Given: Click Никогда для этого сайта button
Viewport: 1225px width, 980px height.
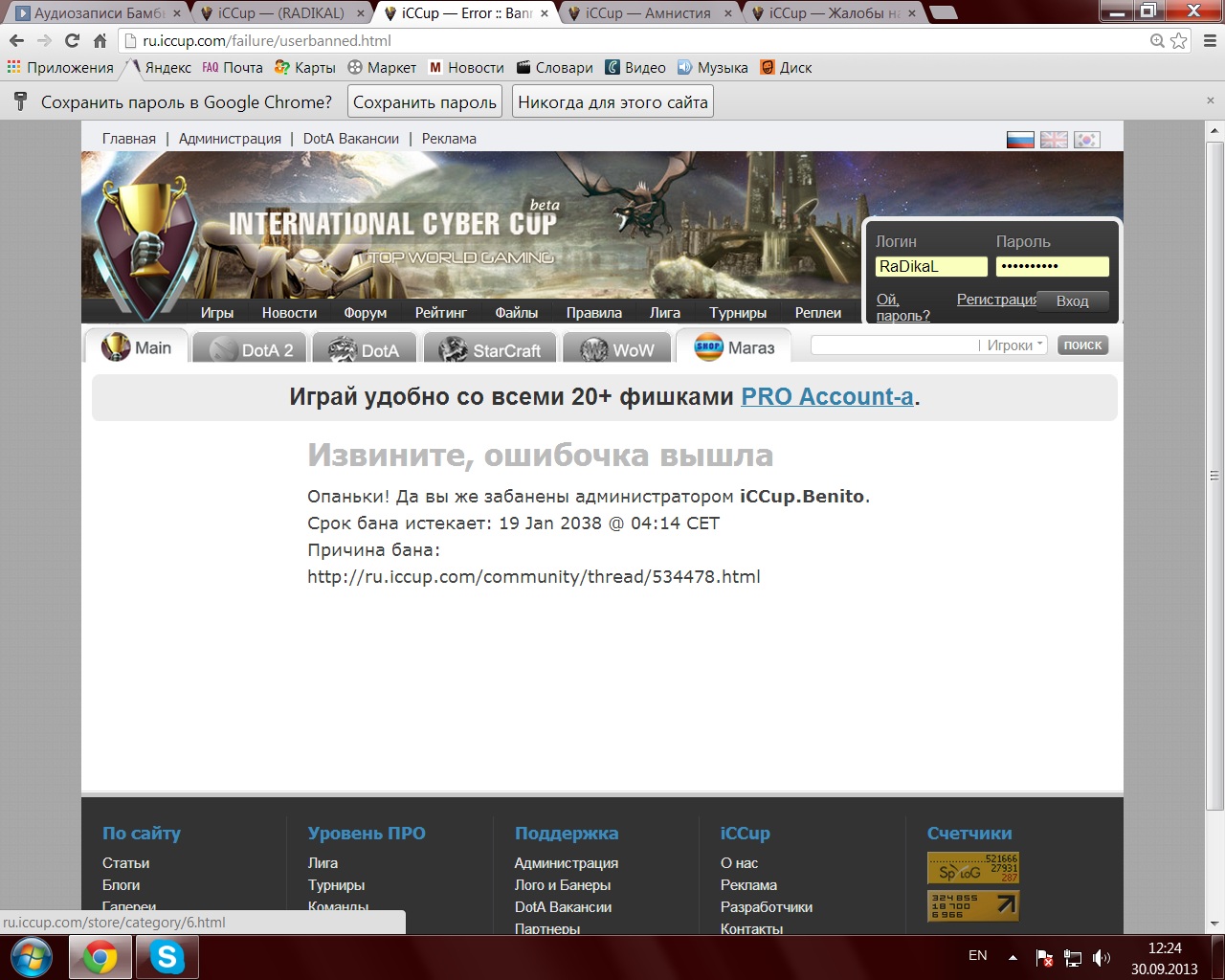Looking at the screenshot, I should click(x=613, y=102).
